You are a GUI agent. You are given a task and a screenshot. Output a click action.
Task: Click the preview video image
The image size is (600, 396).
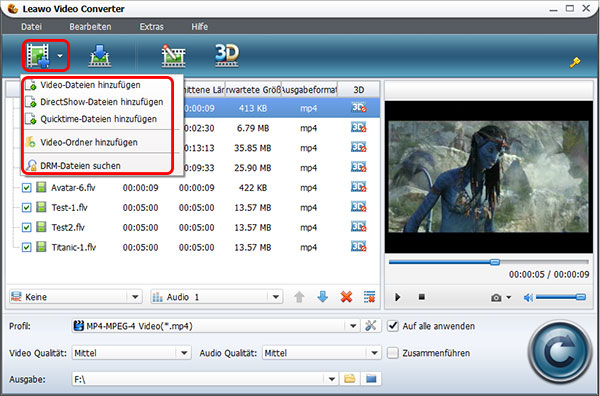pyautogui.click(x=488, y=177)
